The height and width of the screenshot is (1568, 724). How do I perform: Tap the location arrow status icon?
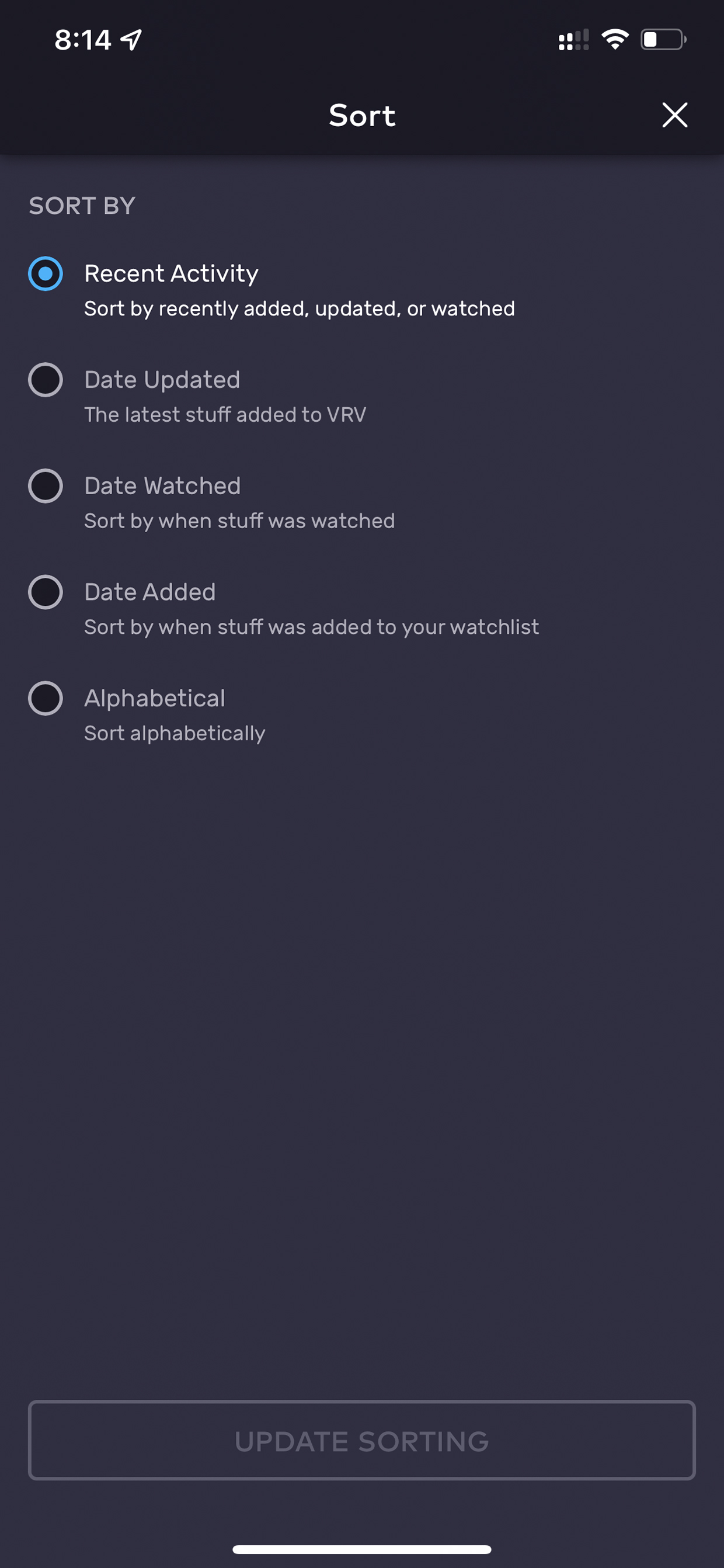point(131,40)
